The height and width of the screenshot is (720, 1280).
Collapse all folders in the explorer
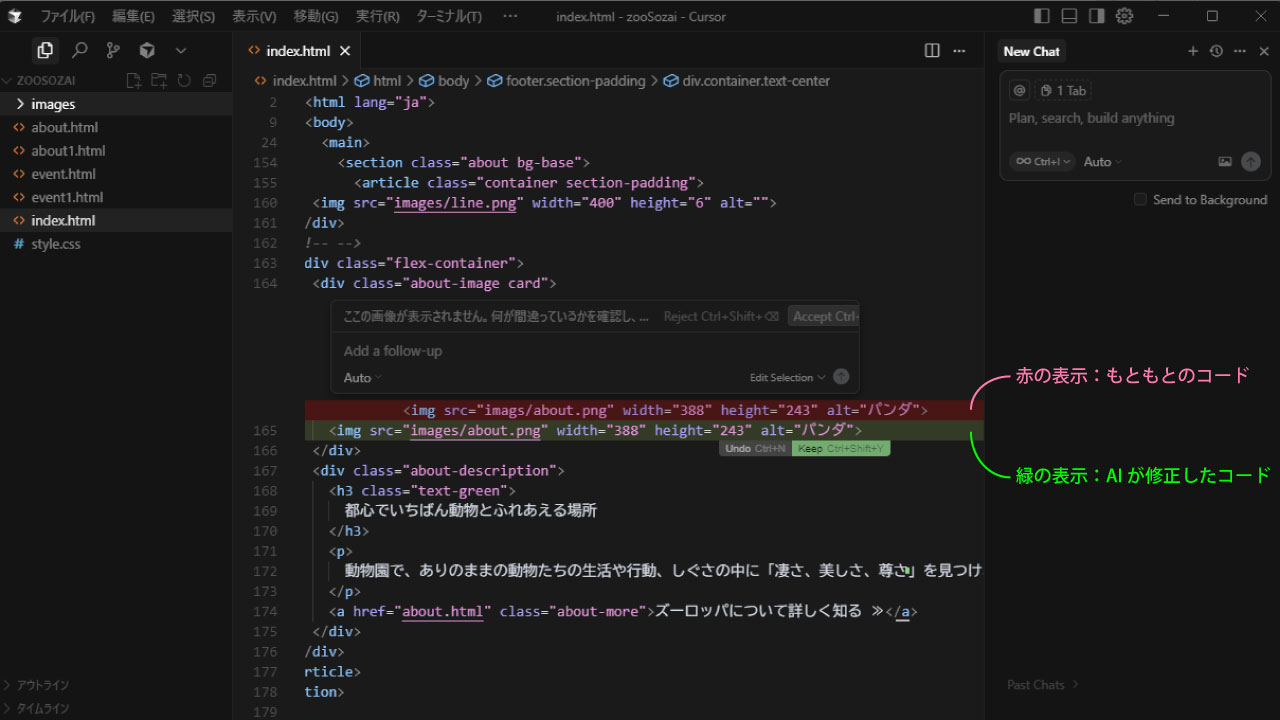209,80
